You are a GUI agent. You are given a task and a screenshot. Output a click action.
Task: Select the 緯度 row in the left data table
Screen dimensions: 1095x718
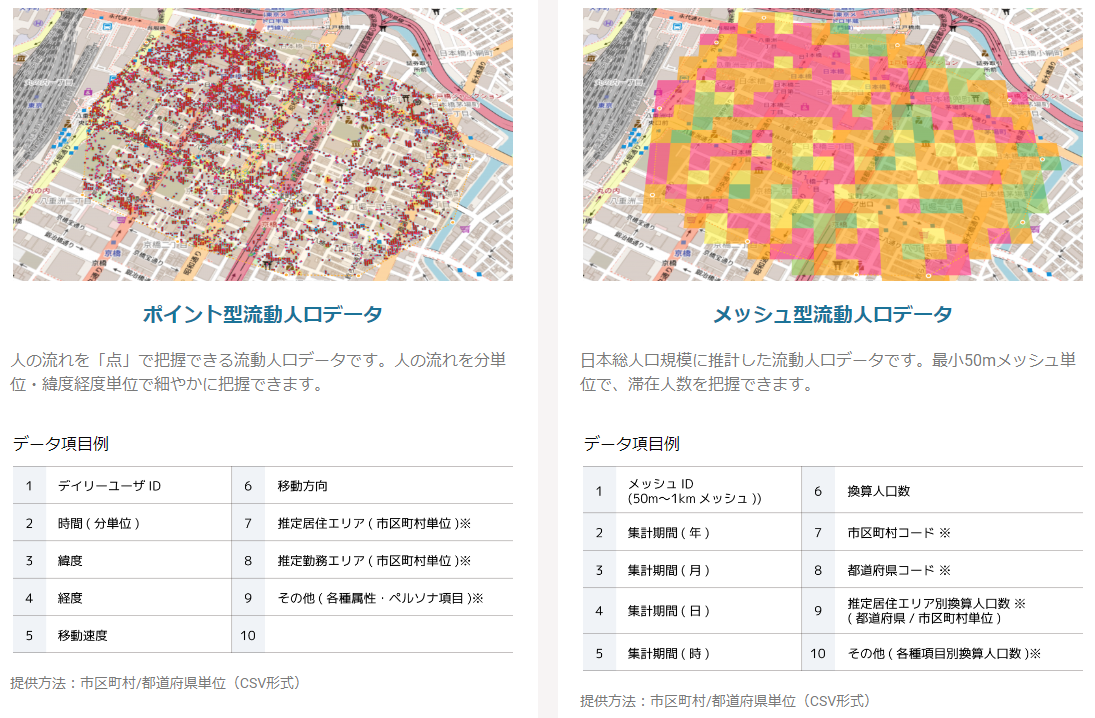pos(130,559)
